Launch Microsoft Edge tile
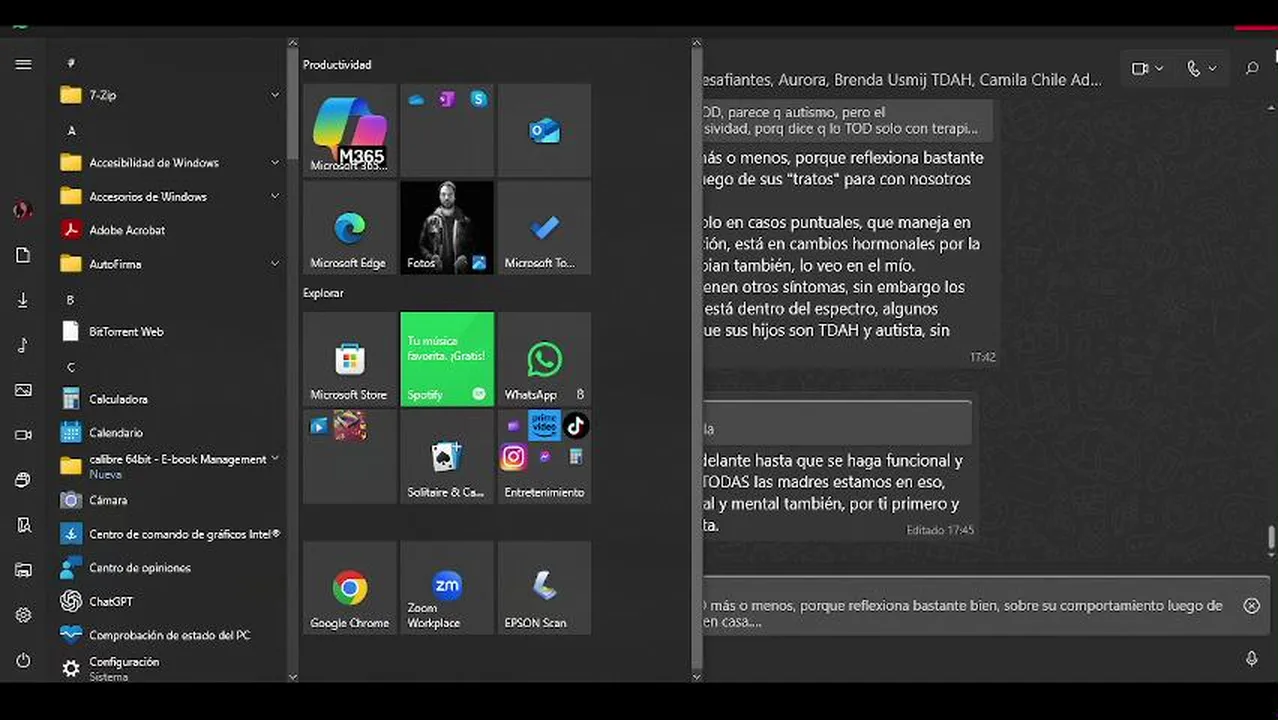 point(349,228)
